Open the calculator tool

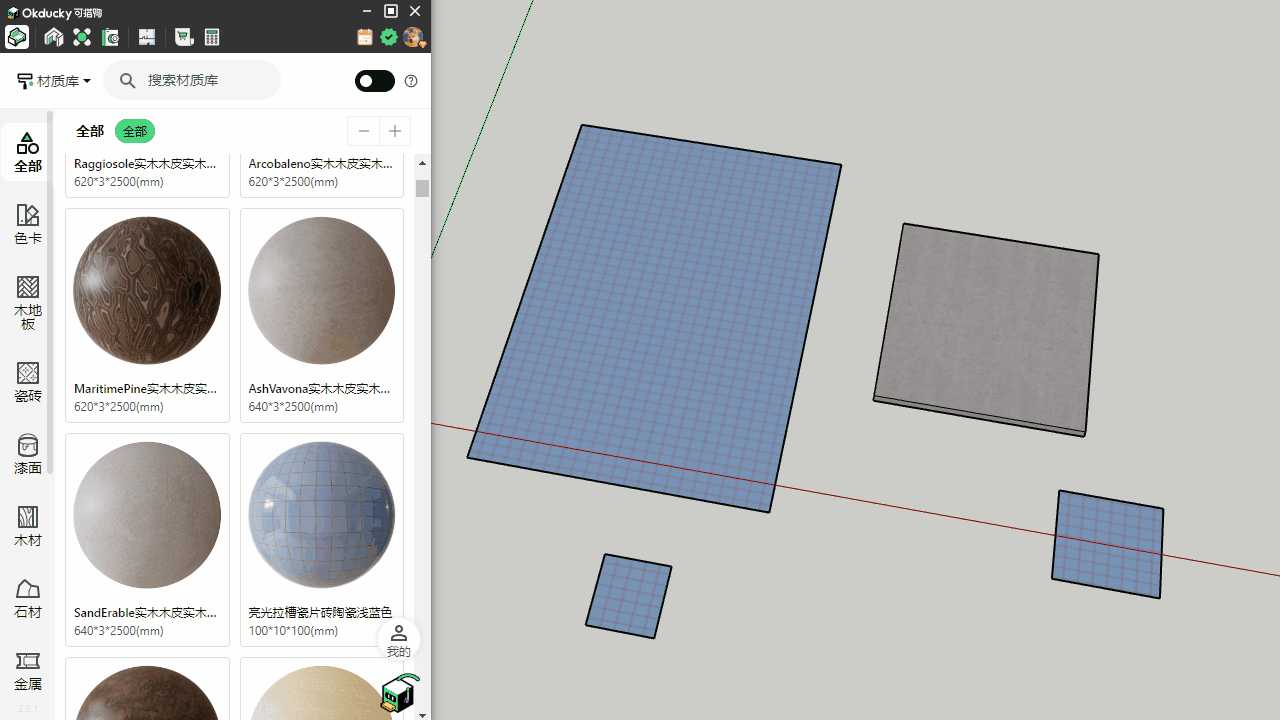pyautogui.click(x=212, y=37)
